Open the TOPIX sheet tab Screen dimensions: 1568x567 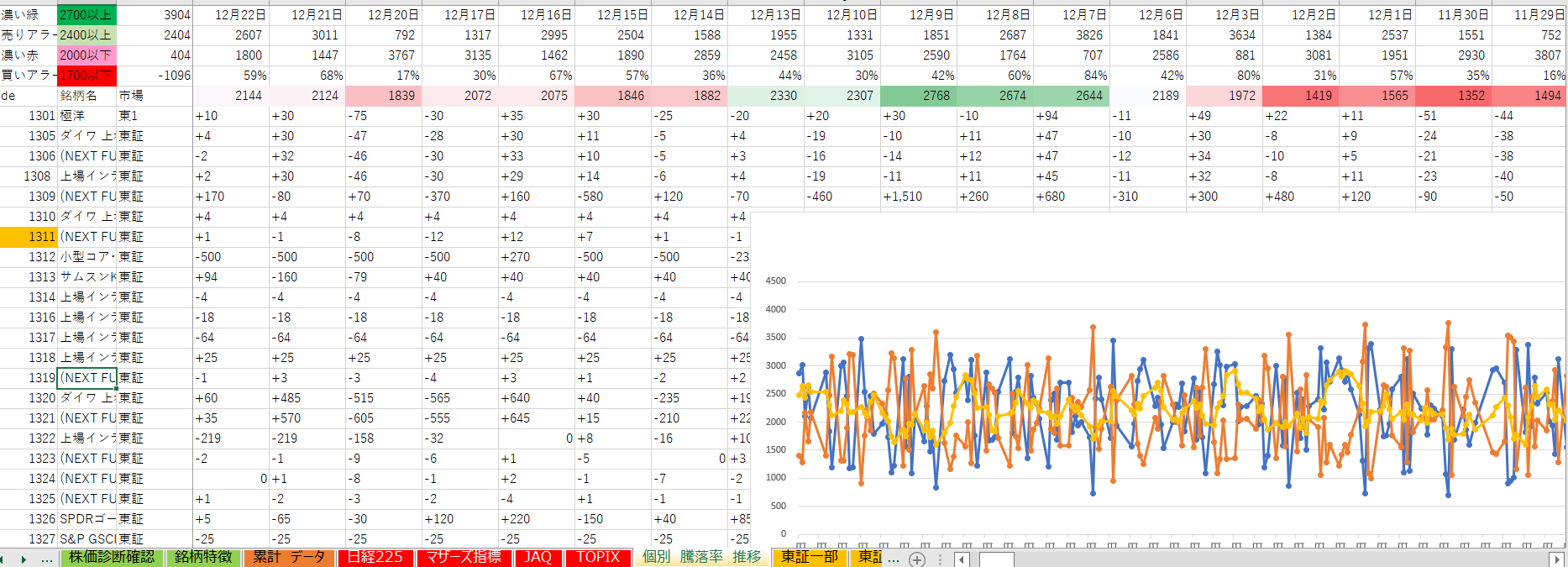[x=598, y=558]
